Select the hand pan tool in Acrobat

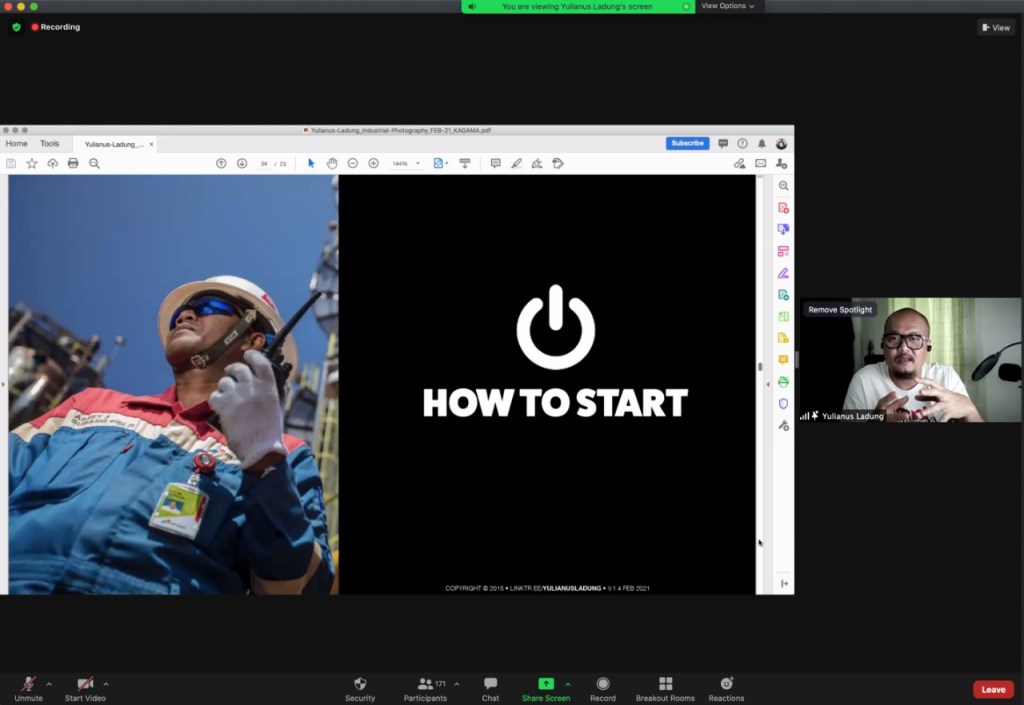click(x=332, y=163)
